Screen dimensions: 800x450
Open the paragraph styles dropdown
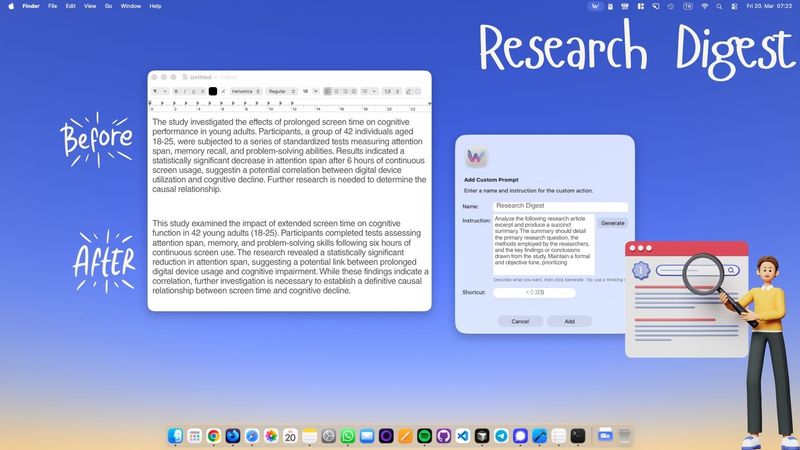(x=160, y=91)
